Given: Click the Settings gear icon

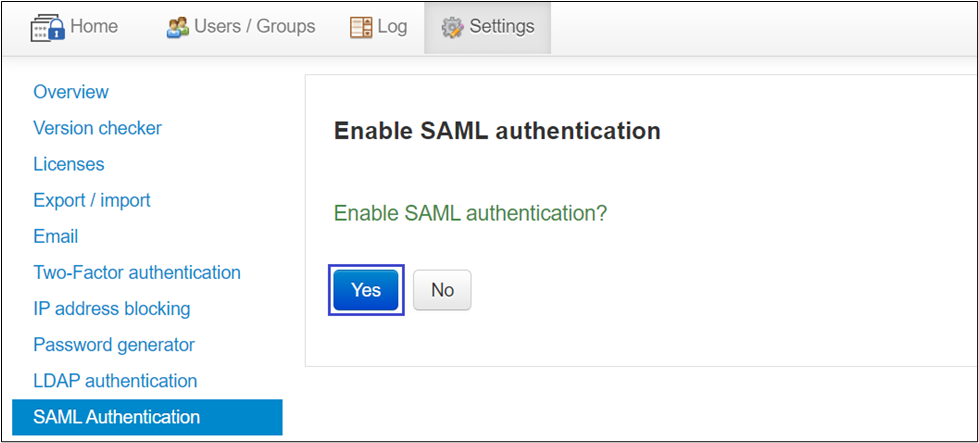Looking at the screenshot, I should pos(452,27).
